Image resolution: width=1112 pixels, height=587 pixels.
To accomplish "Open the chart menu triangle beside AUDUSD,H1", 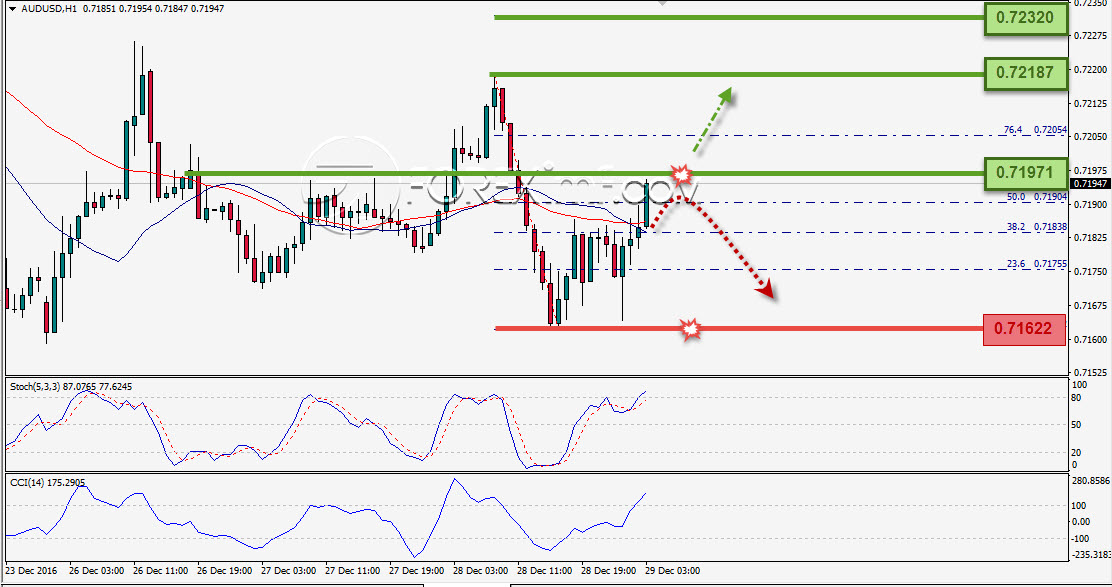I will coord(13,9).
